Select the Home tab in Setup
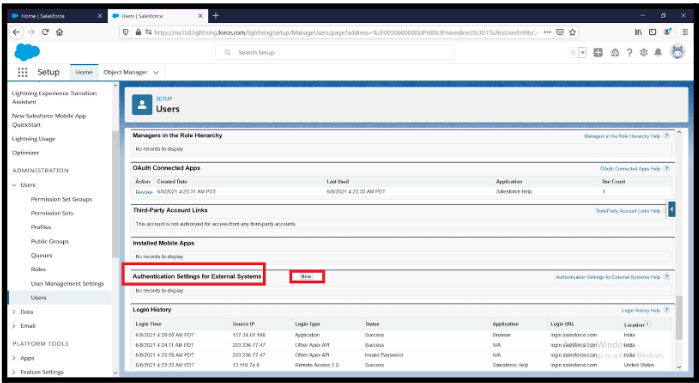 click(84, 72)
